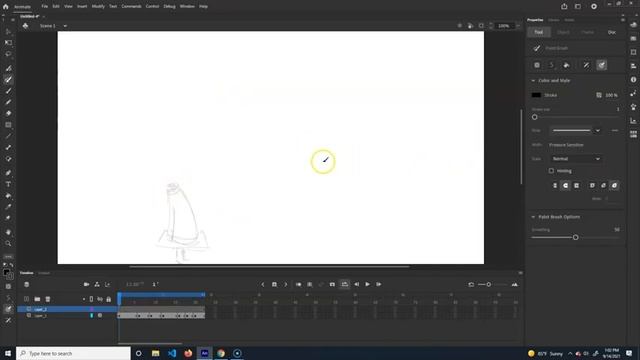Select the Paint Bucket tool
The height and width of the screenshot is (360, 640).
point(8,196)
